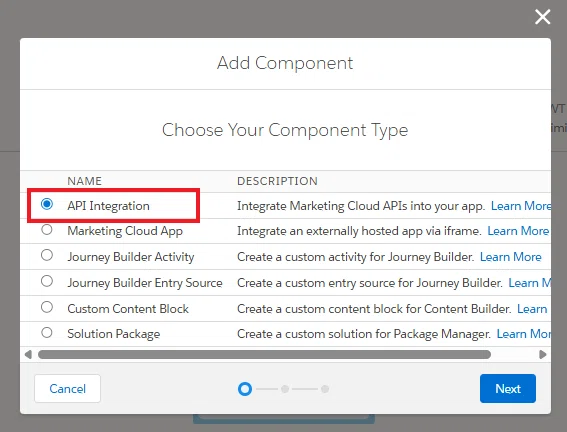The image size is (567, 432).
Task: Open Learn More for API Integration
Action: click(x=521, y=206)
